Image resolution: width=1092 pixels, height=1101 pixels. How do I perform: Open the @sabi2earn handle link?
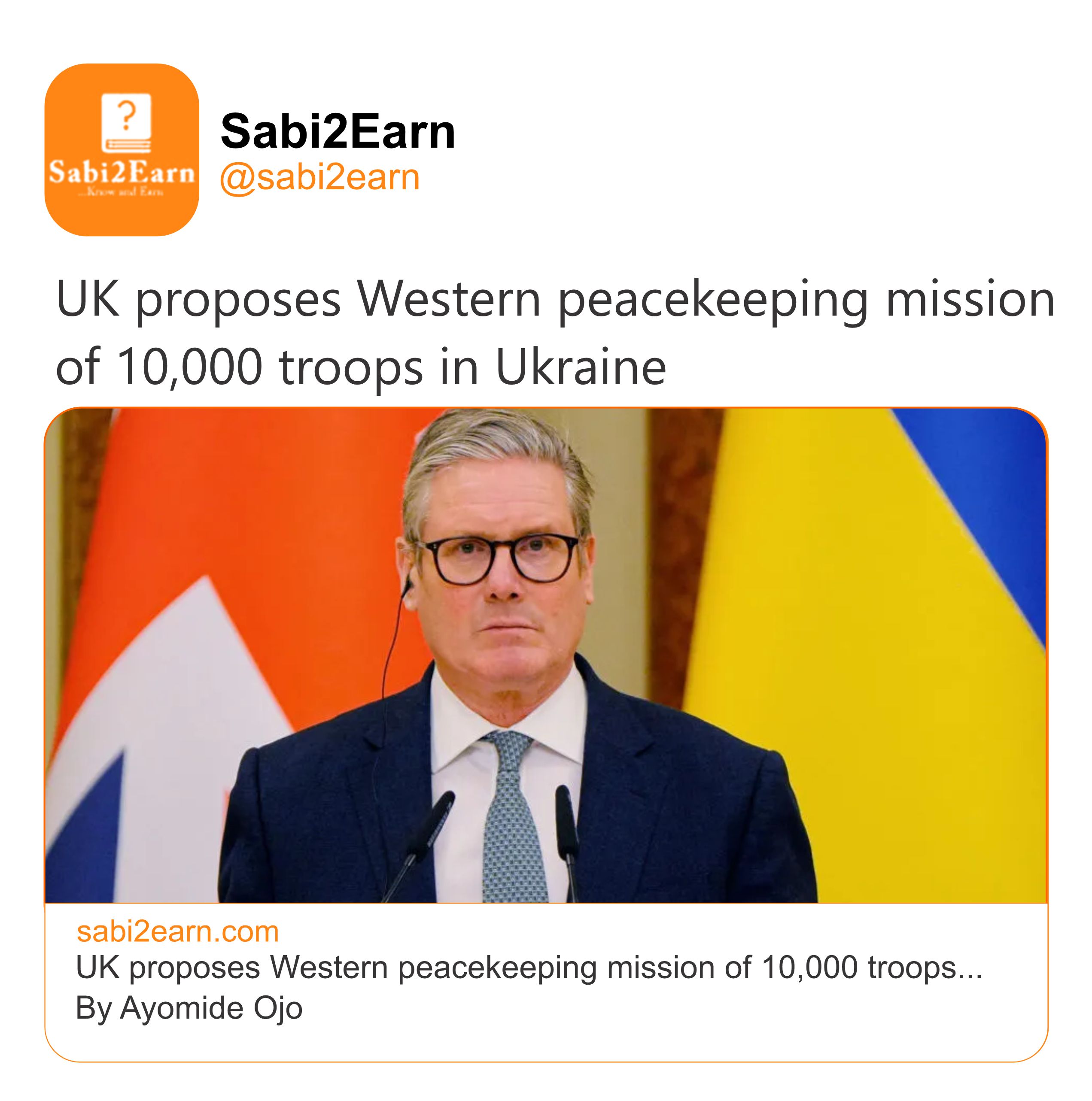[x=320, y=177]
